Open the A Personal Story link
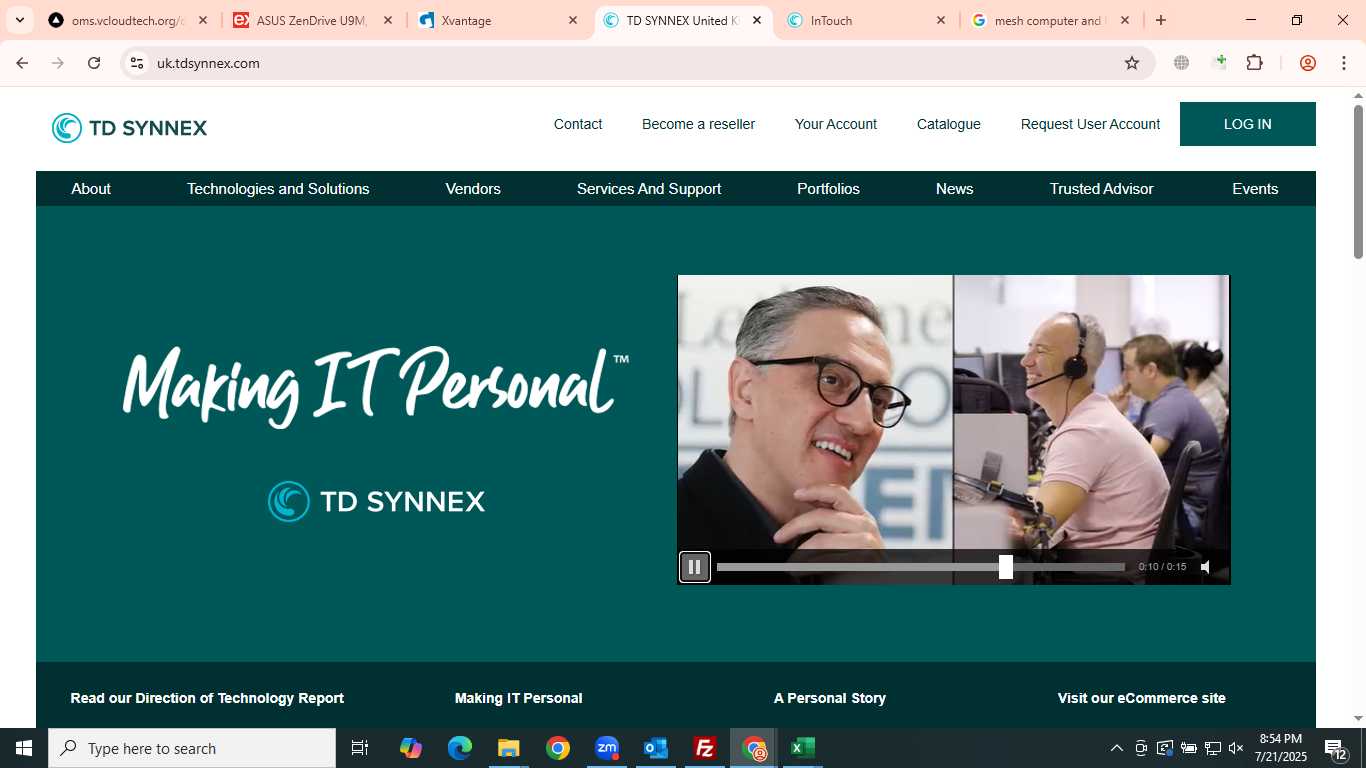 [830, 698]
